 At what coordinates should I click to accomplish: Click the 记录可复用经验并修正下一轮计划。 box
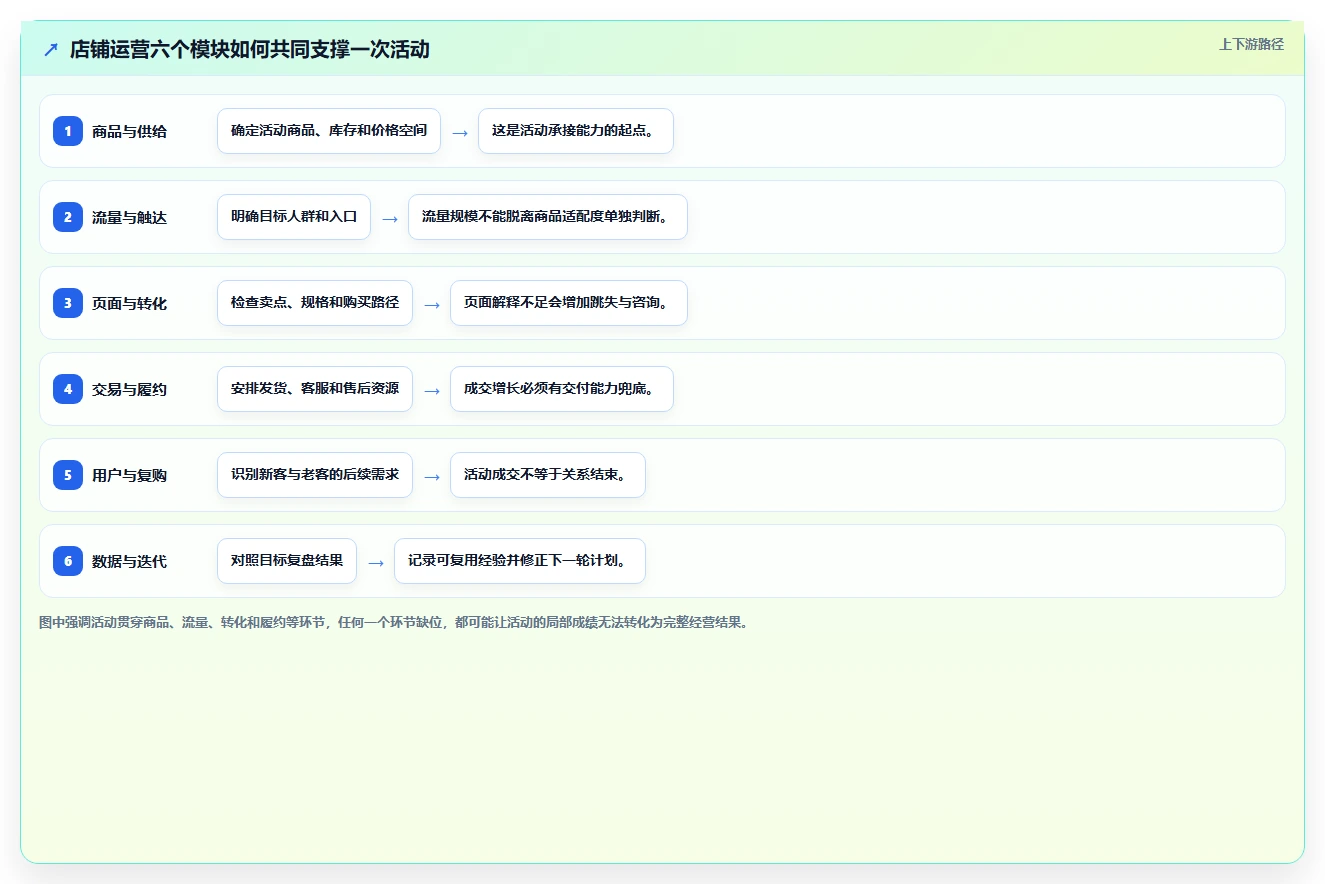click(x=520, y=561)
